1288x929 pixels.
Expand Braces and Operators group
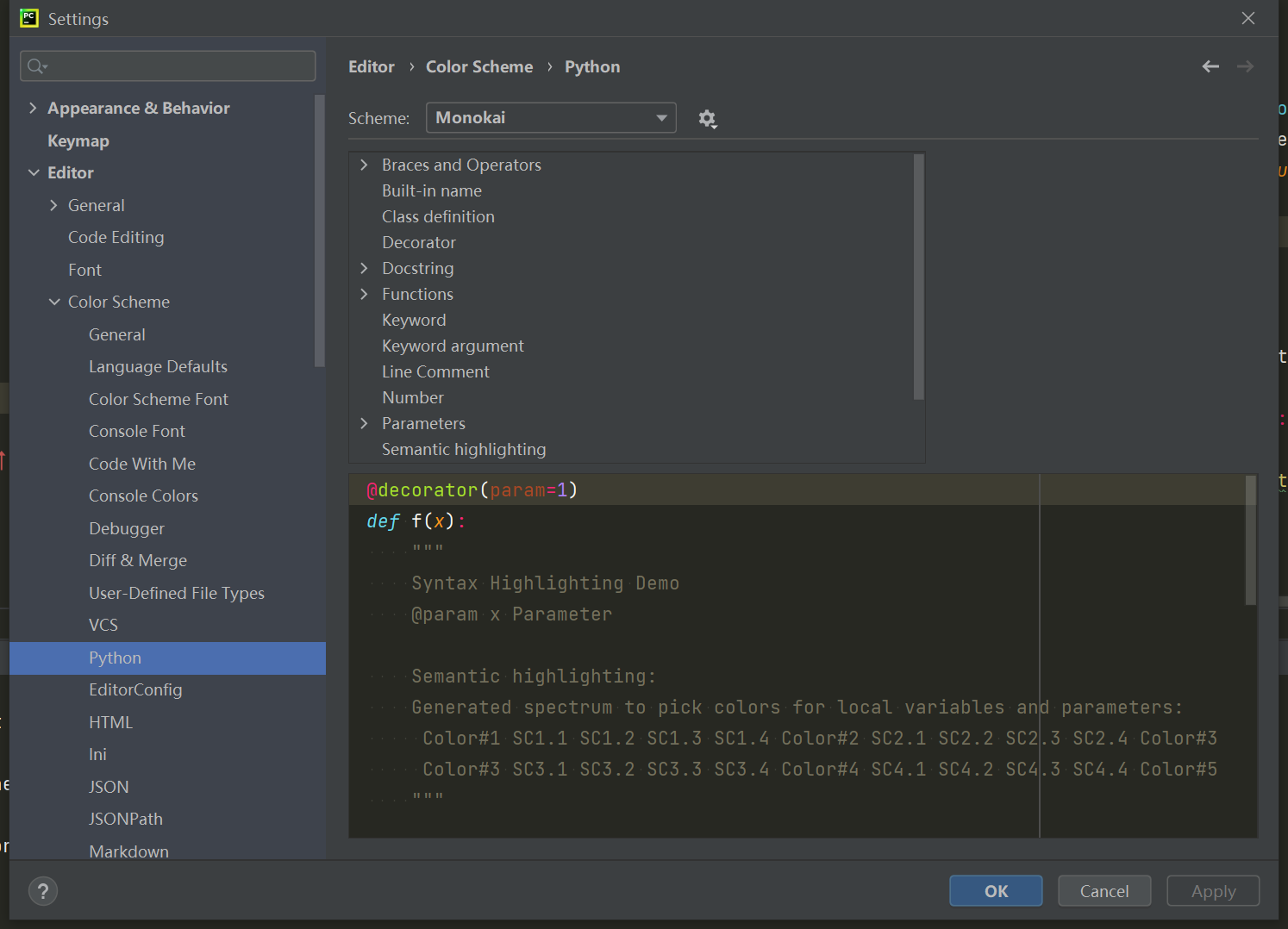(364, 165)
